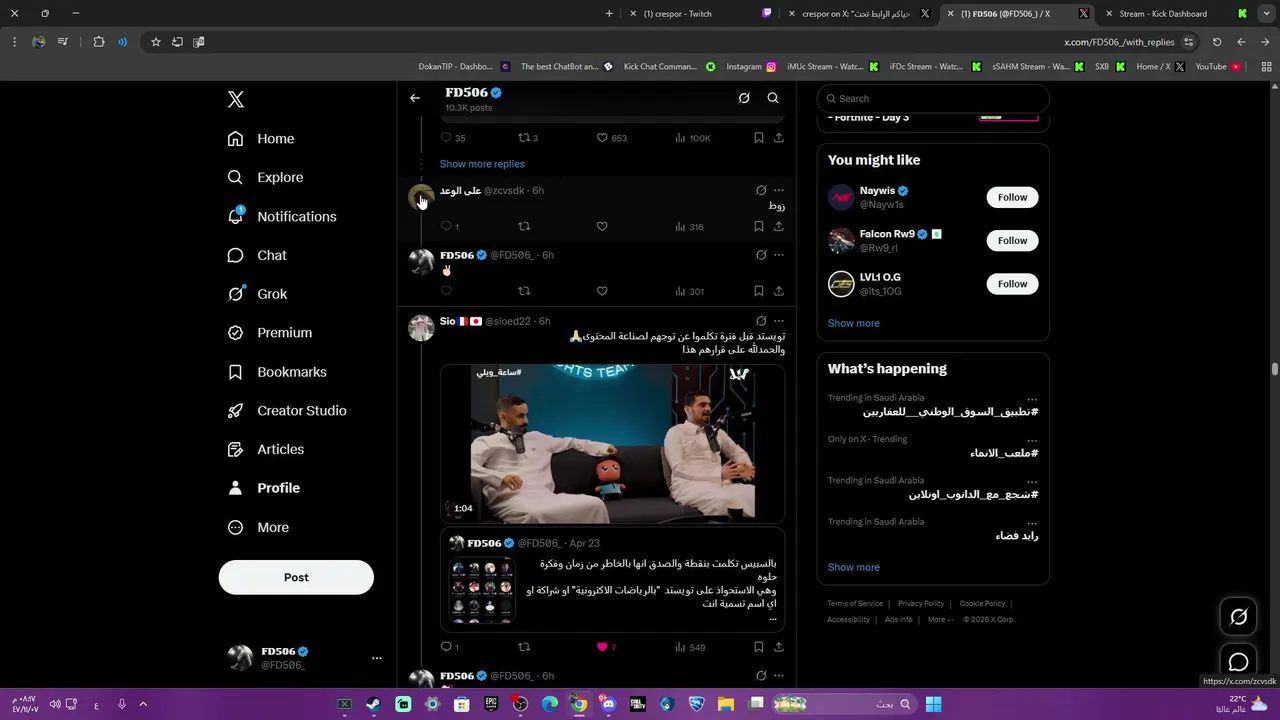
Task: Share FD506's 6h emoji post
Action: click(x=779, y=291)
